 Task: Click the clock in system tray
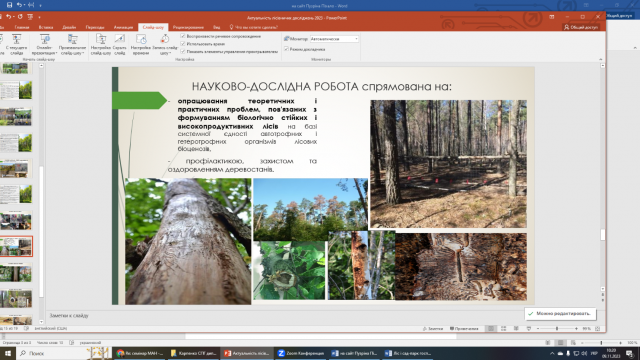tap(611, 353)
